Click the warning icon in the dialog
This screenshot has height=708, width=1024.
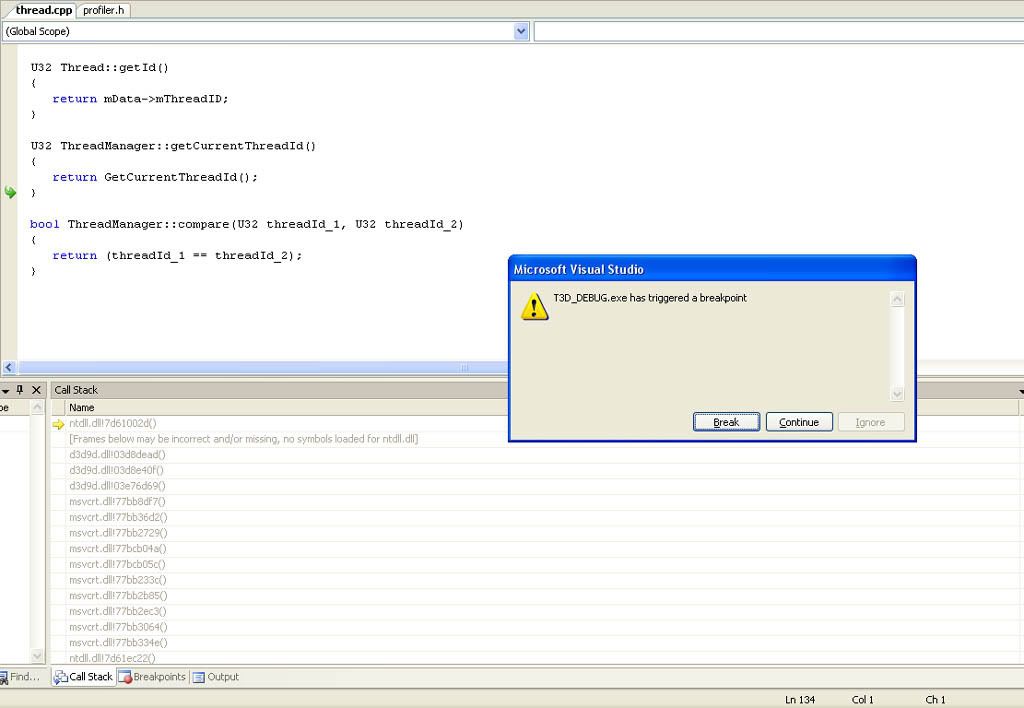click(534, 307)
